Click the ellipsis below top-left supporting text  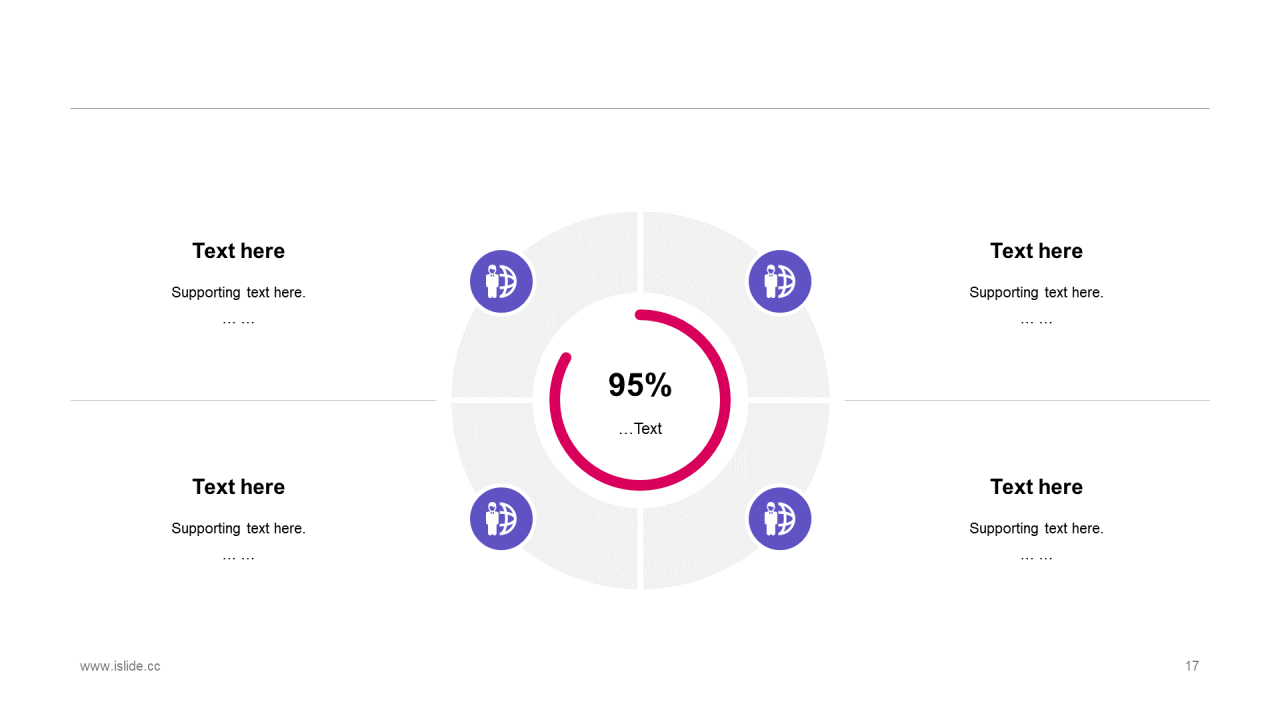click(238, 321)
